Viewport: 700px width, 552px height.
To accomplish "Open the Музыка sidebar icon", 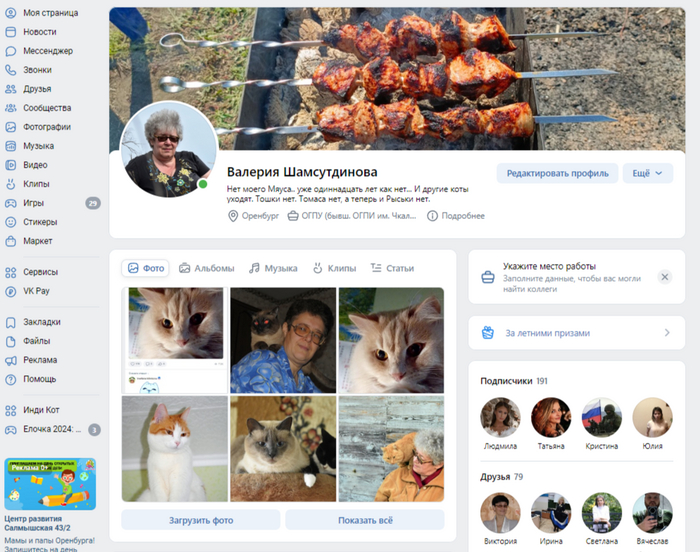I will (x=11, y=146).
